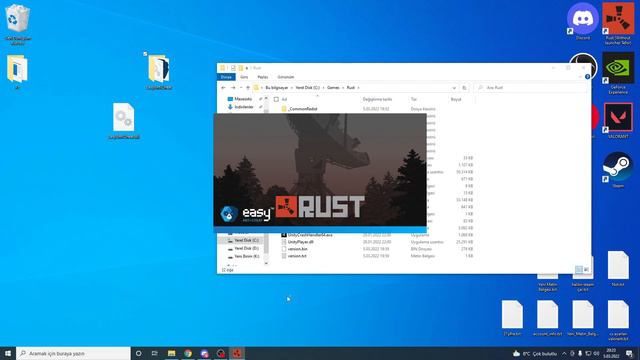The height and width of the screenshot is (360, 640).
Task: Select İndirilenler in the navigation pane
Action: pos(244,107)
